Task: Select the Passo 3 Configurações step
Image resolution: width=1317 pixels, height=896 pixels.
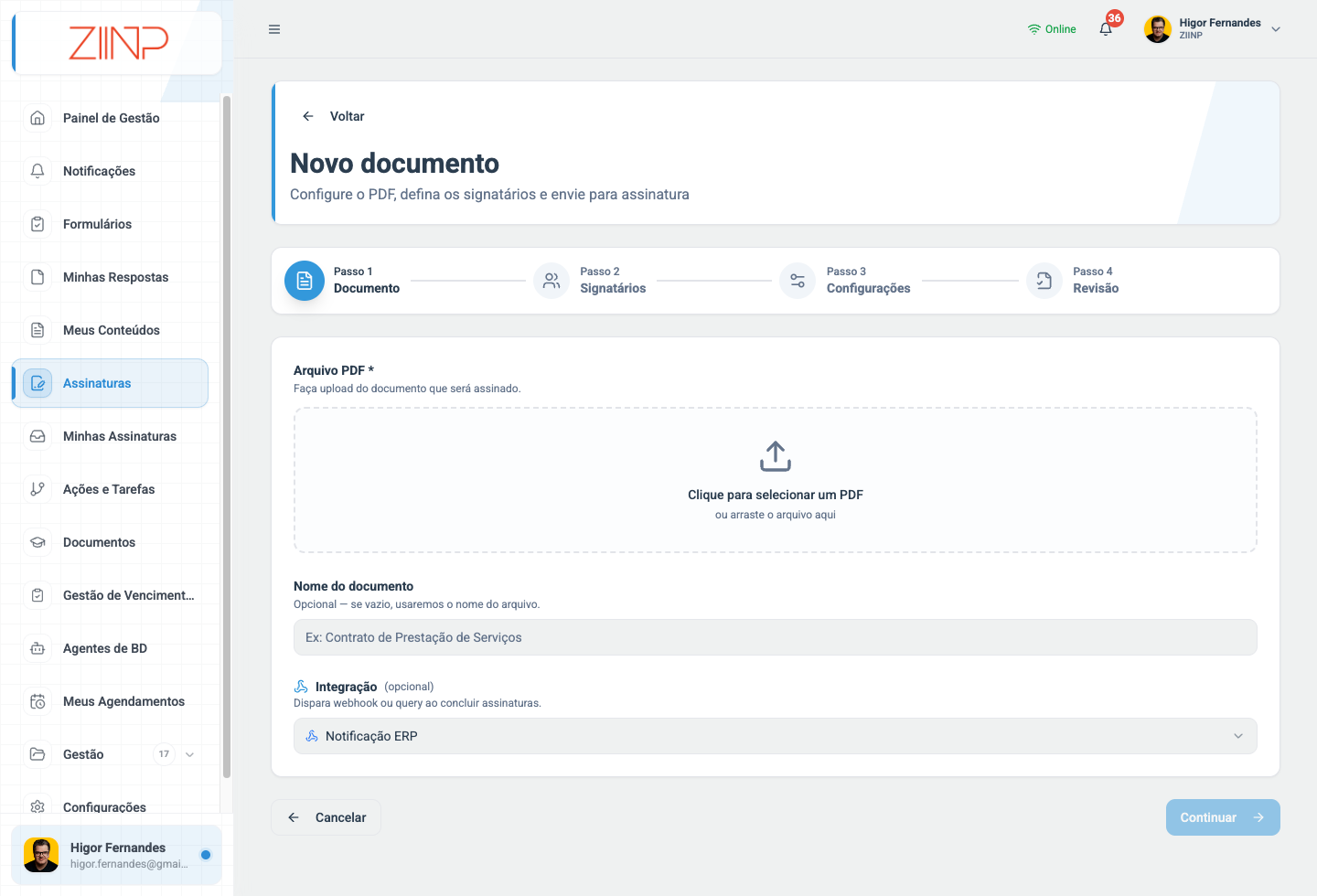Action: coord(845,281)
